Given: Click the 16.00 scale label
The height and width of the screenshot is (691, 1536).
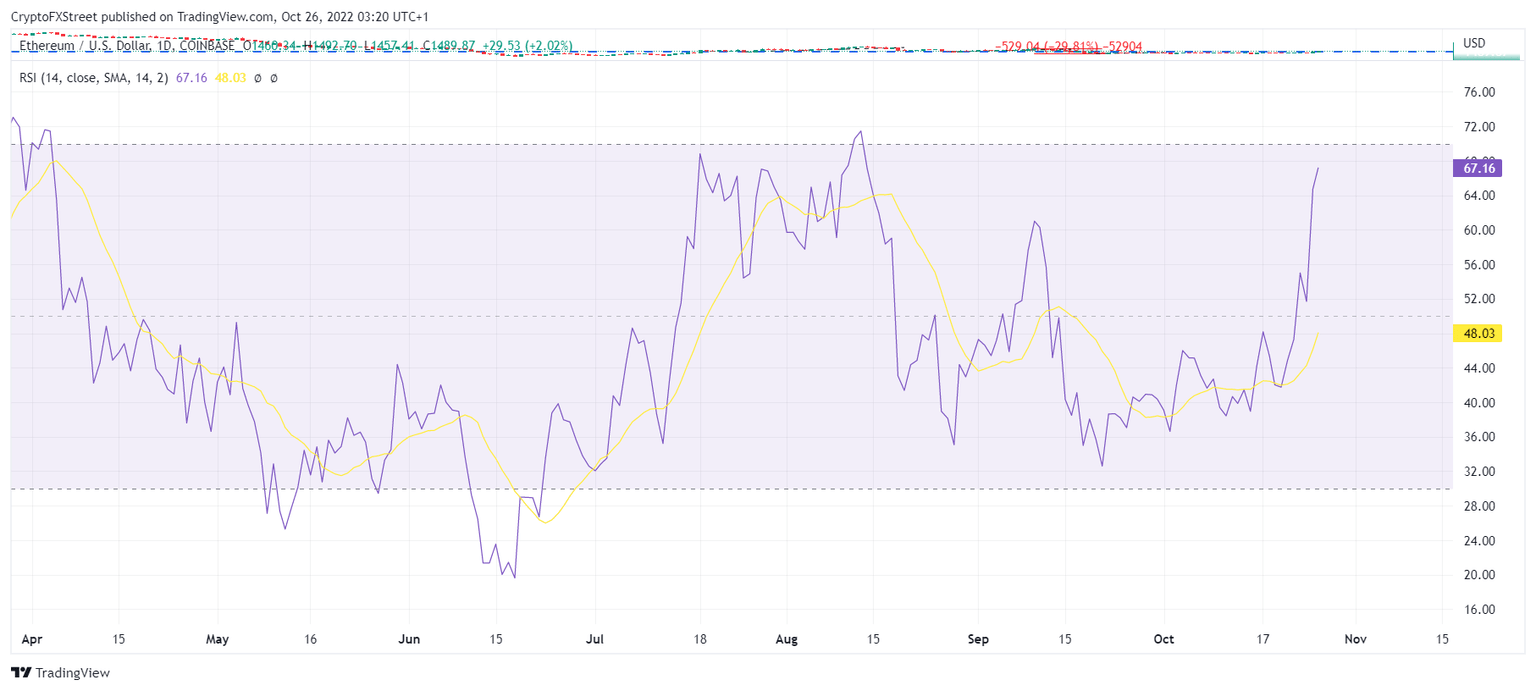Looking at the screenshot, I should coord(1478,610).
